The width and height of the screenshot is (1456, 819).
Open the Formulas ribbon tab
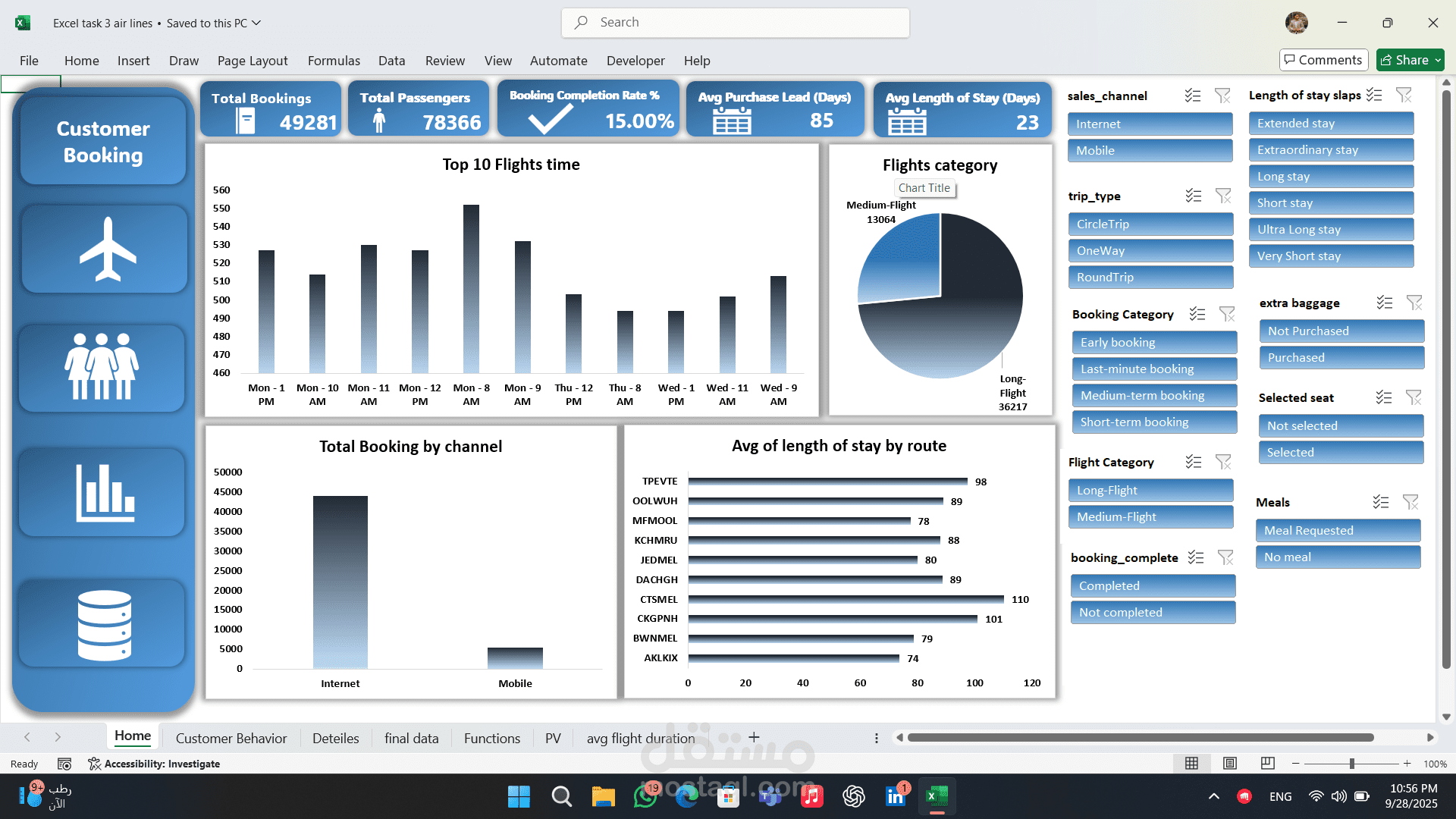[x=334, y=61]
